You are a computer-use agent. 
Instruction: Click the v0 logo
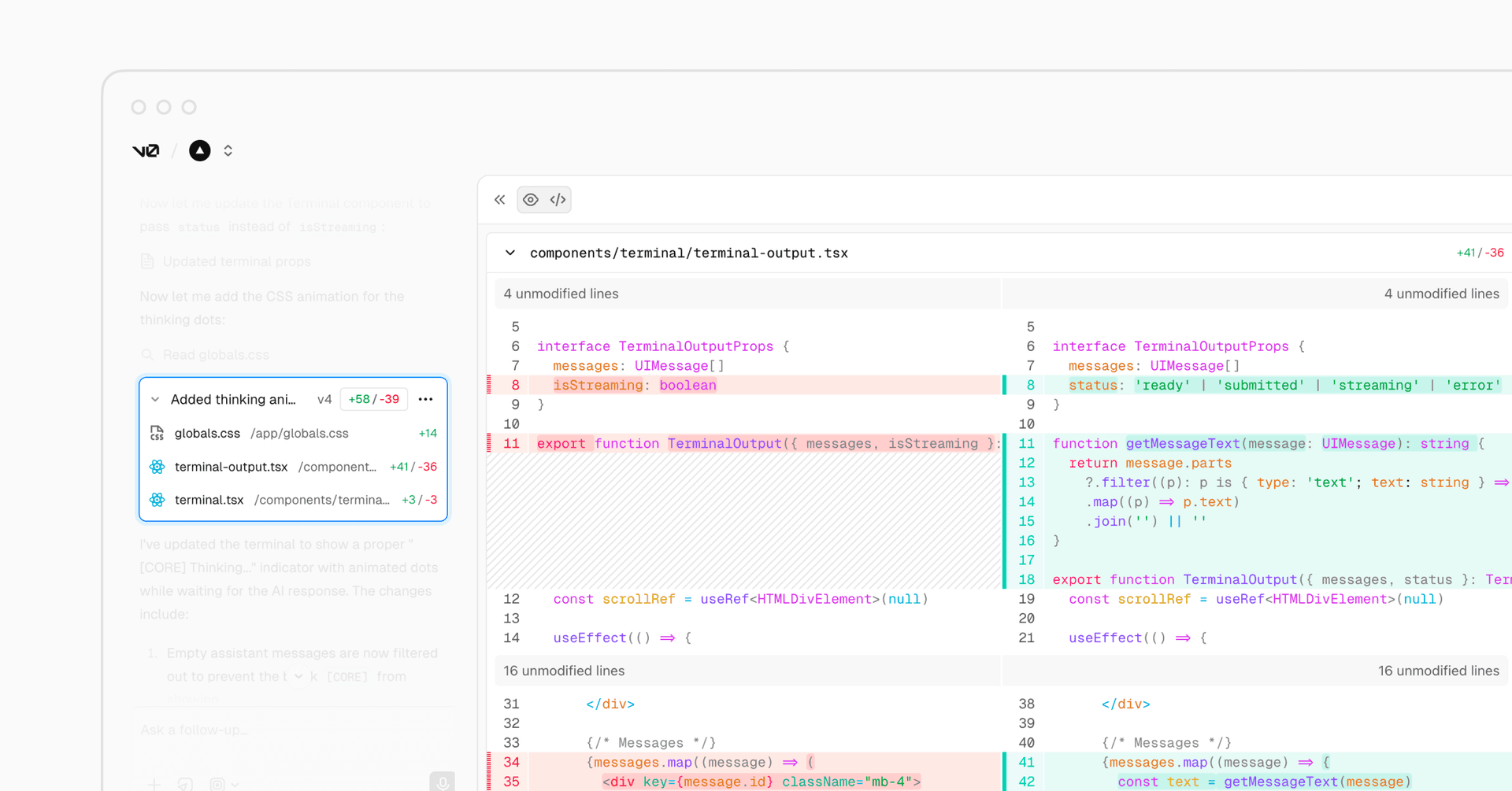coord(146,150)
